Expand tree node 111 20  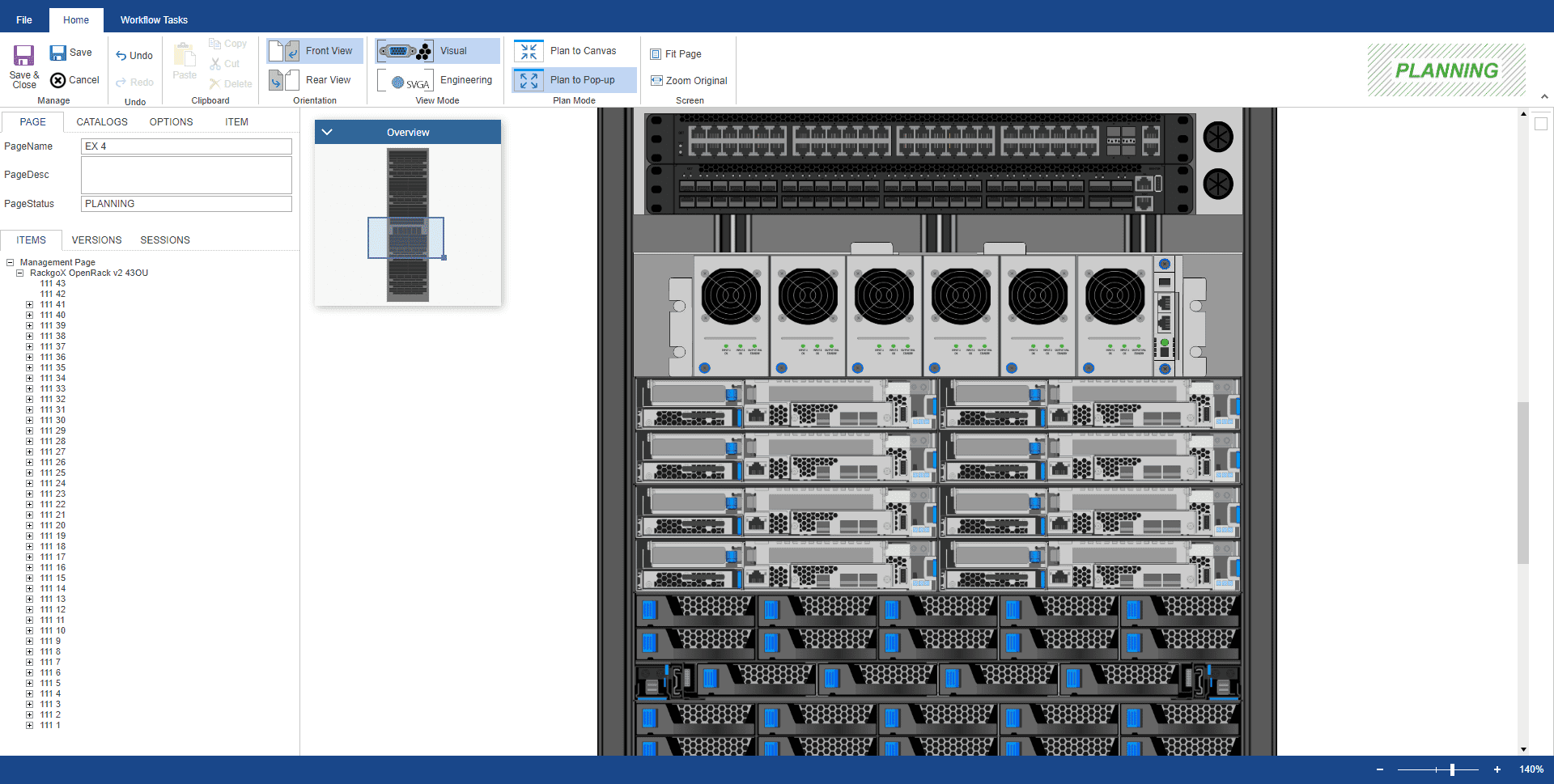pyautogui.click(x=30, y=526)
